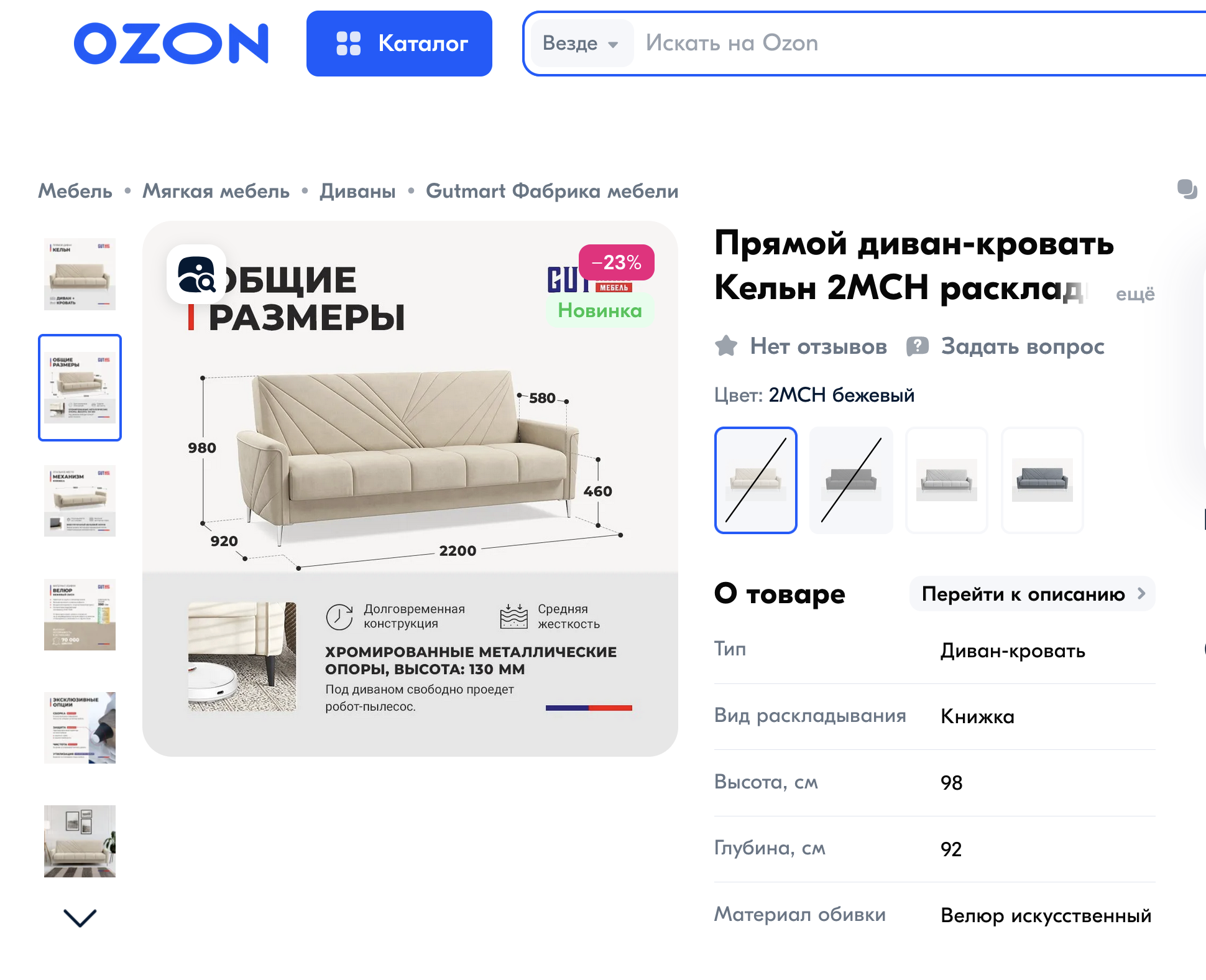
Task: Choose the dark gray sofa color
Action: click(1043, 480)
